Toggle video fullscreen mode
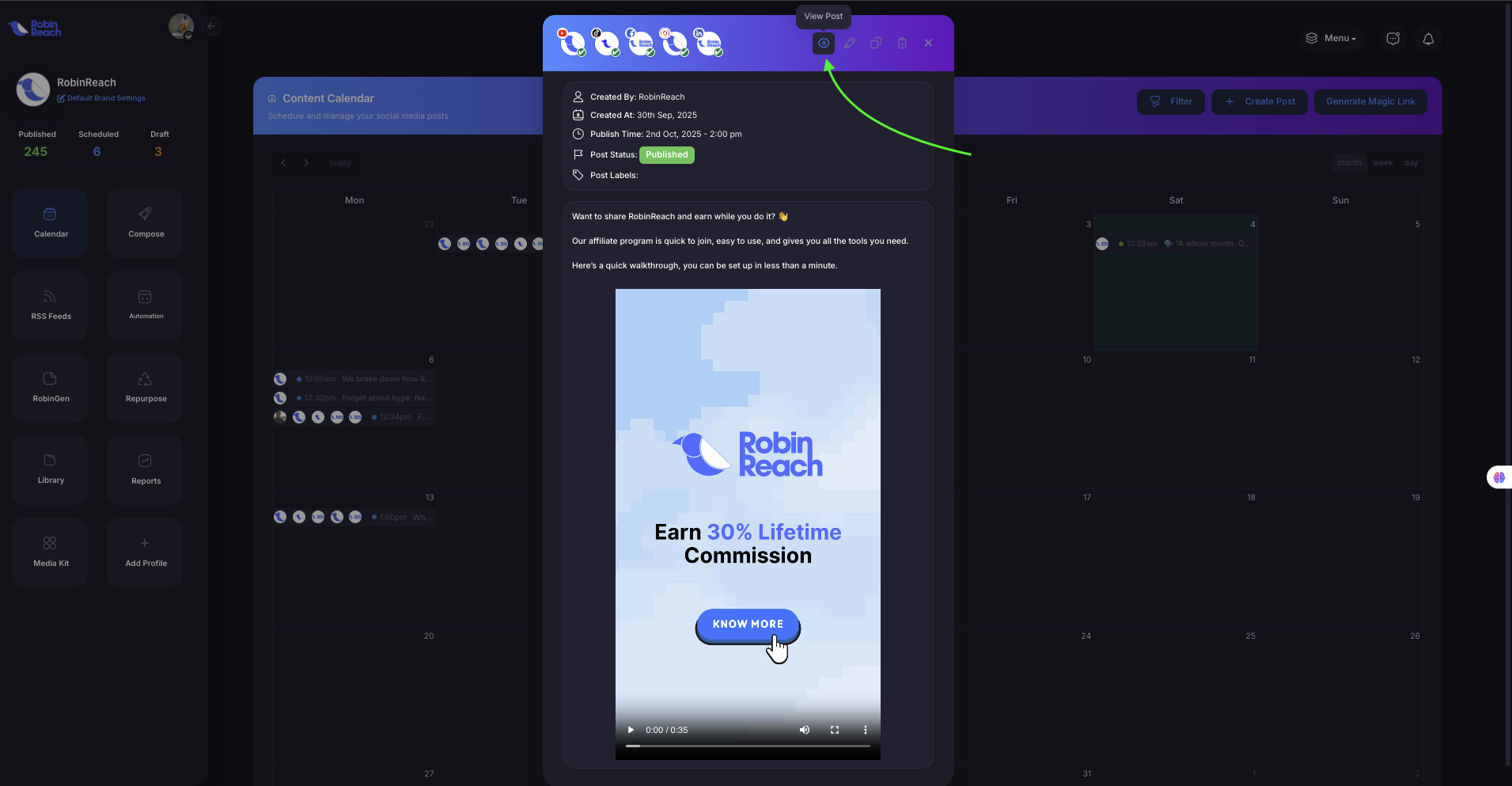Screen dimensions: 1512x786 click(835, 730)
